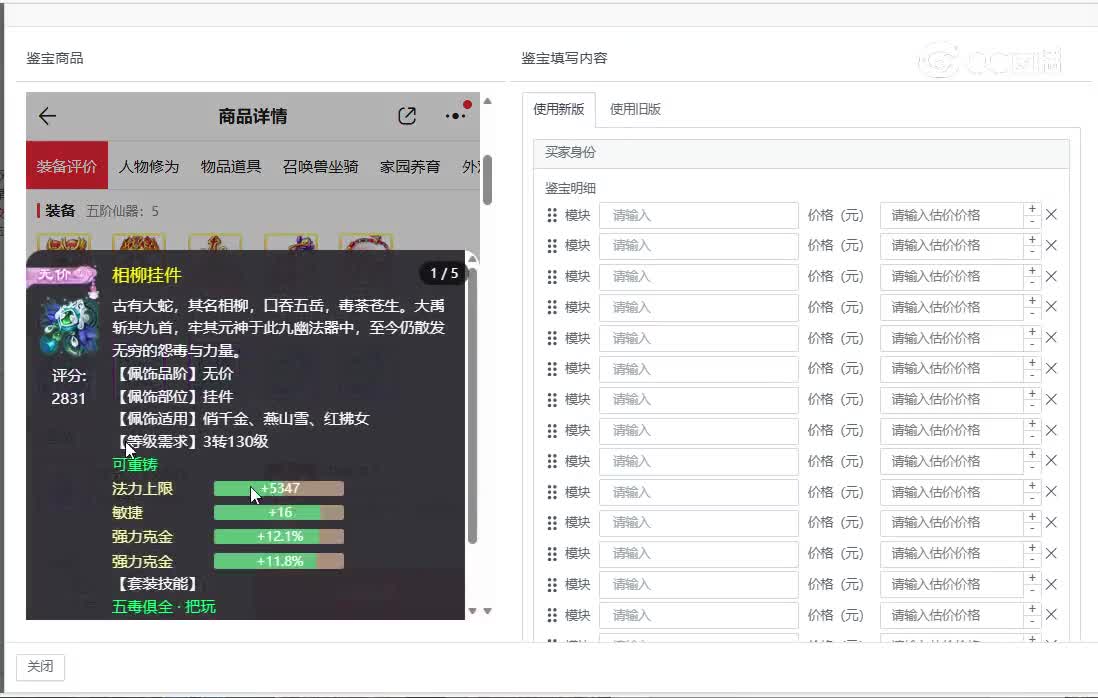Viewport: 1098px width, 698px height.
Task: Click the 相柳挂件 item icon image
Action: pos(68,327)
